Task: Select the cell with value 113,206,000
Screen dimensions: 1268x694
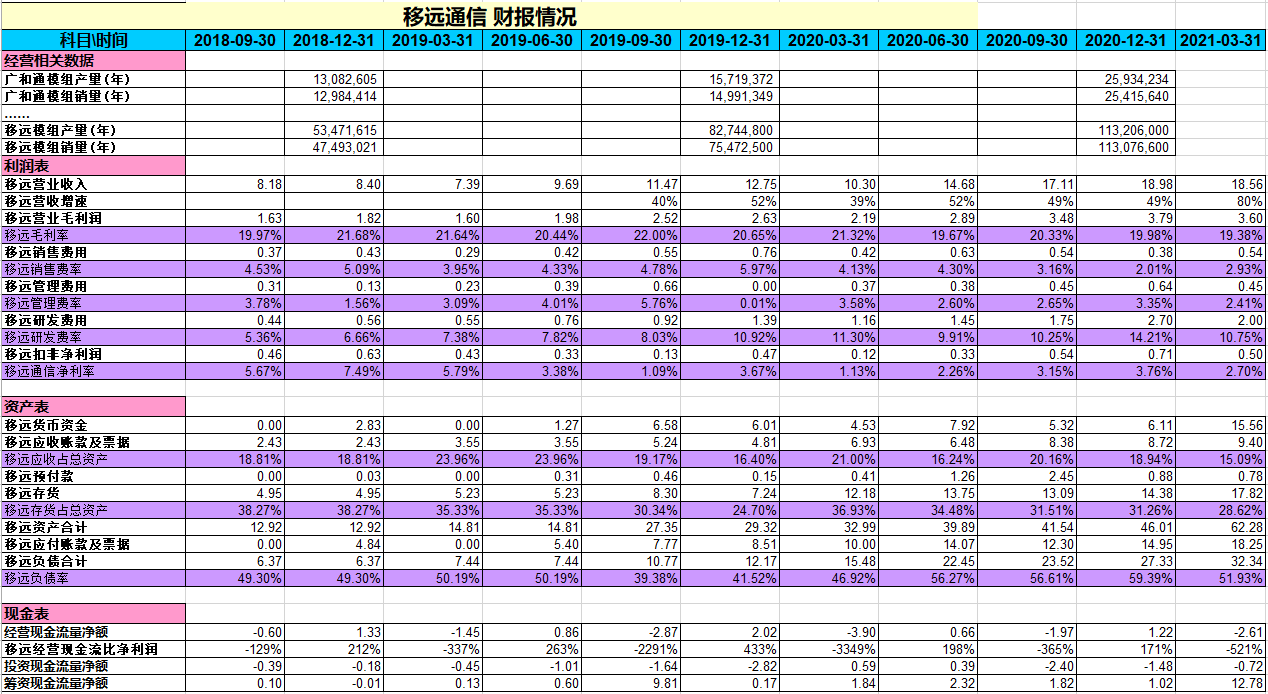Action: (1125, 130)
